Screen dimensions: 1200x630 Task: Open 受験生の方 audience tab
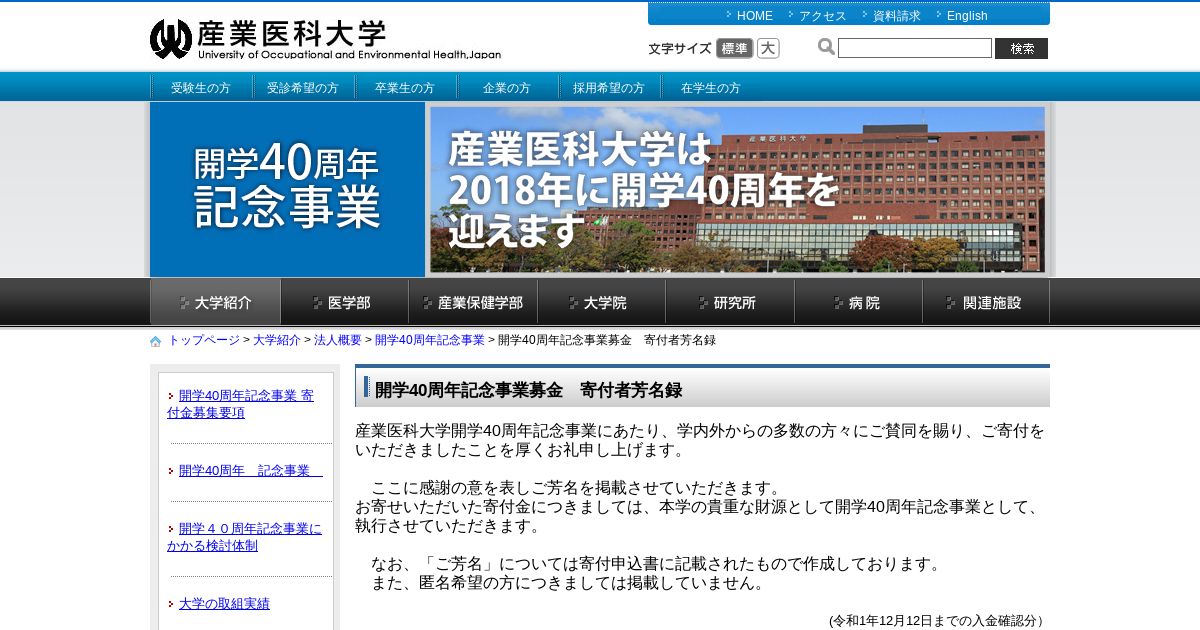point(201,87)
